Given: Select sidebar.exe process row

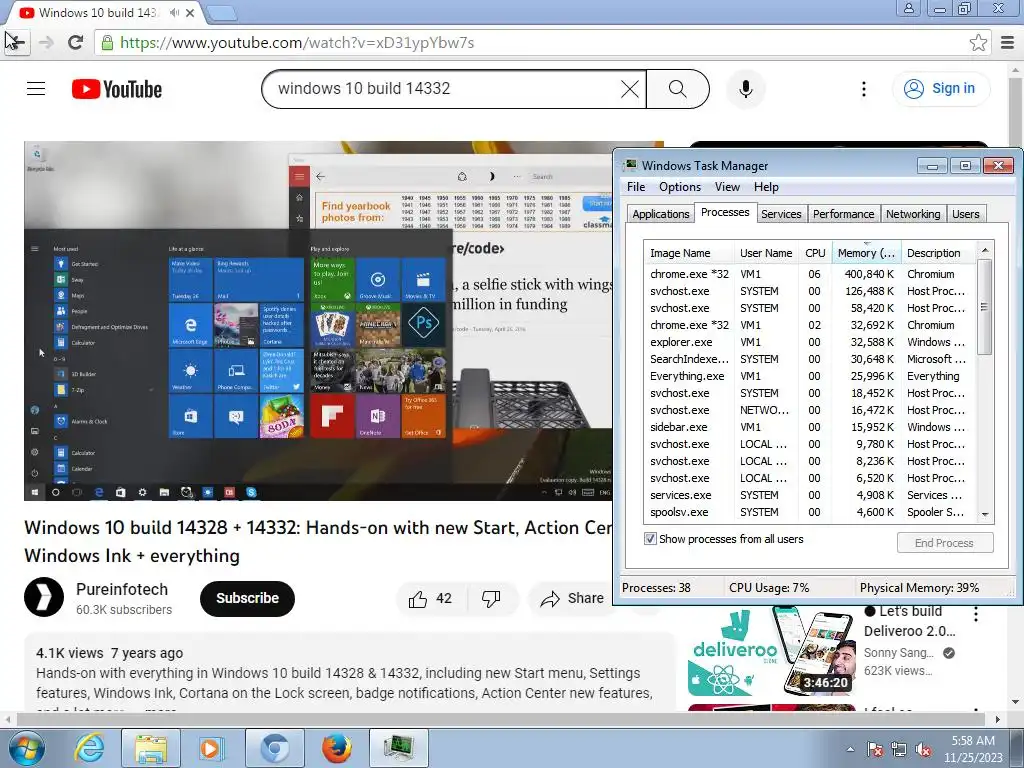Looking at the screenshot, I should pyautogui.click(x=810, y=427).
